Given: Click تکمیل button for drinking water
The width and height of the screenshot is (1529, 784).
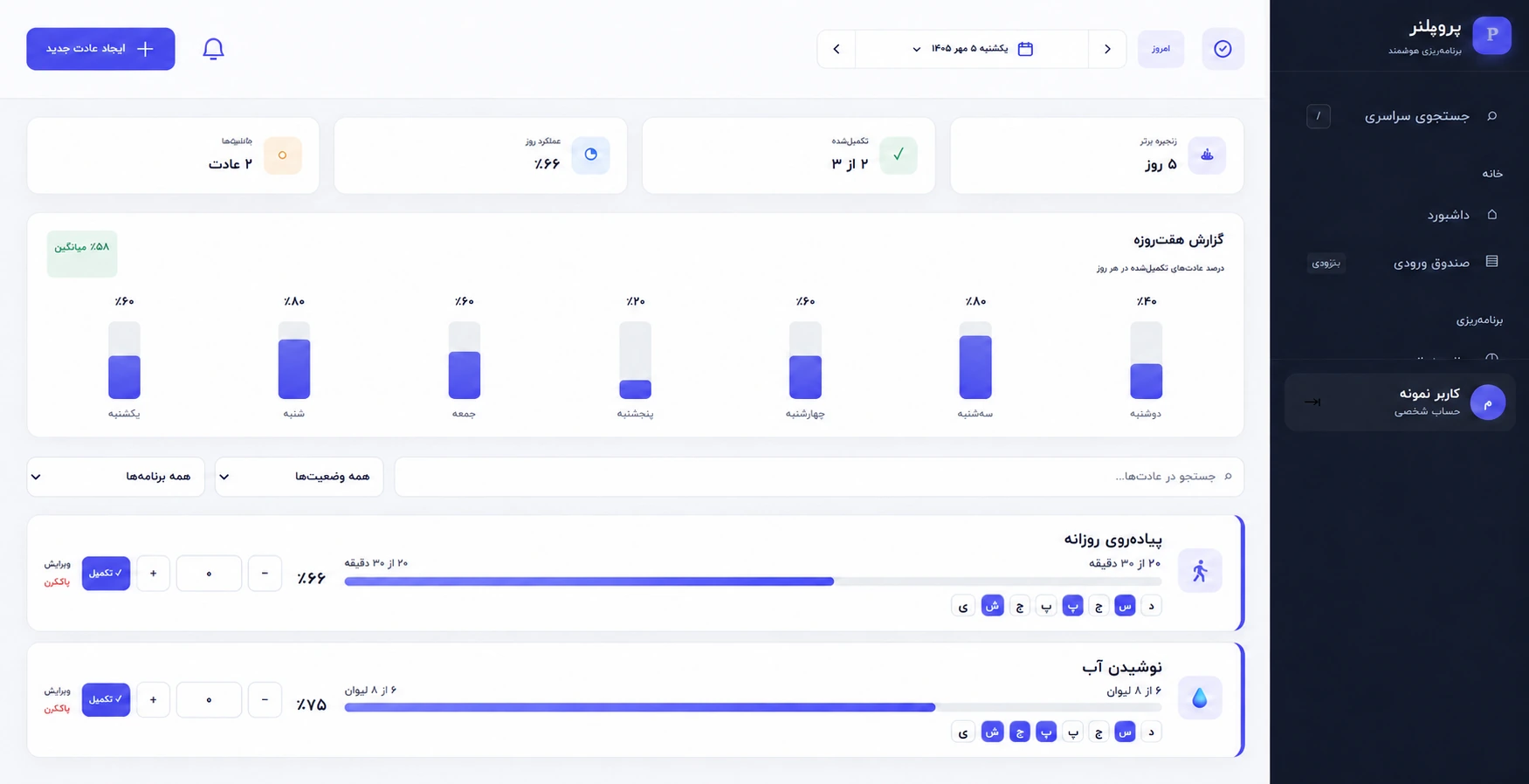Looking at the screenshot, I should tap(106, 700).
